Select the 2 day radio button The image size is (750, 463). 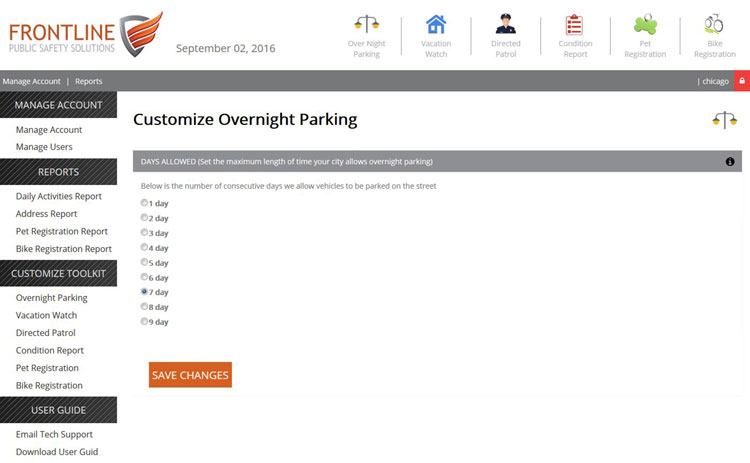[144, 217]
